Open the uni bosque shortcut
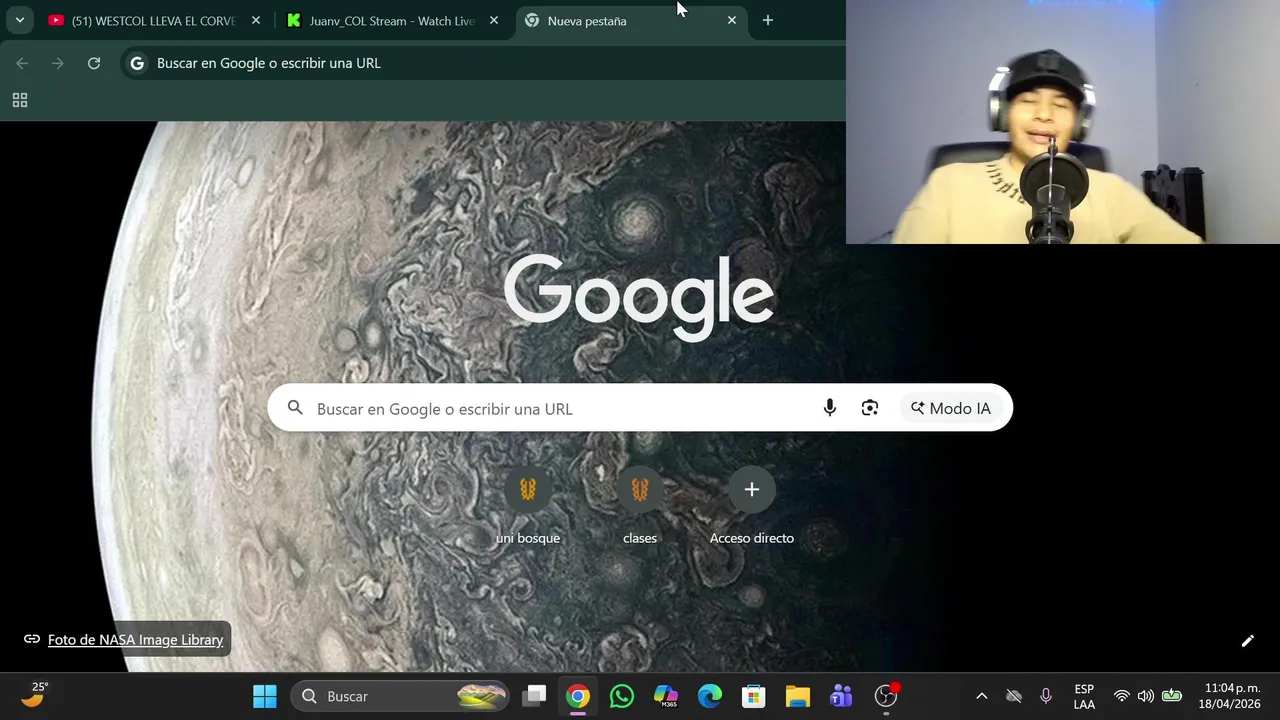The width and height of the screenshot is (1280, 720). [528, 508]
